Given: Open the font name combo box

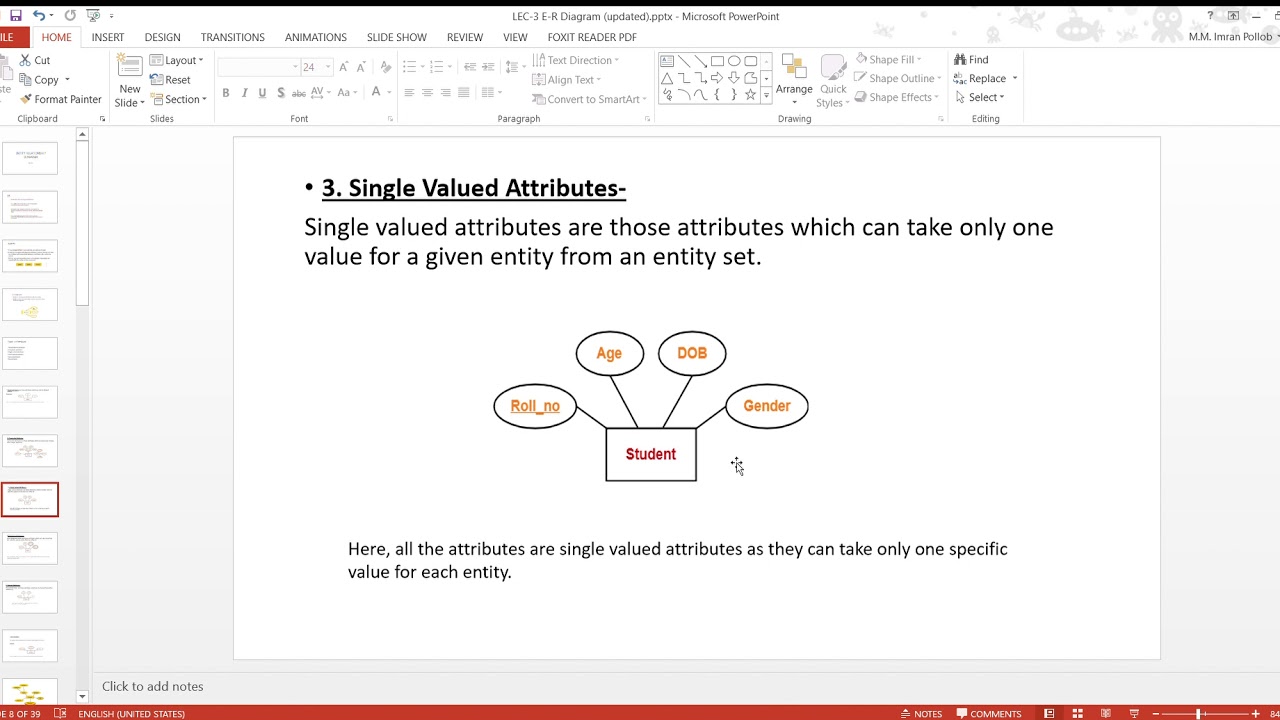Looking at the screenshot, I should [258, 67].
